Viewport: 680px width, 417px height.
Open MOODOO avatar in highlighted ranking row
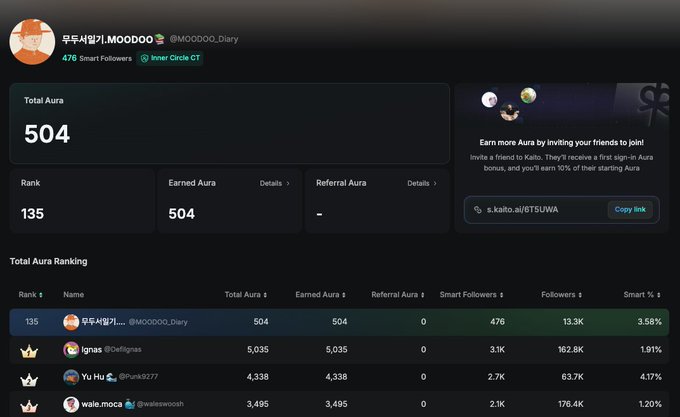(x=71, y=322)
